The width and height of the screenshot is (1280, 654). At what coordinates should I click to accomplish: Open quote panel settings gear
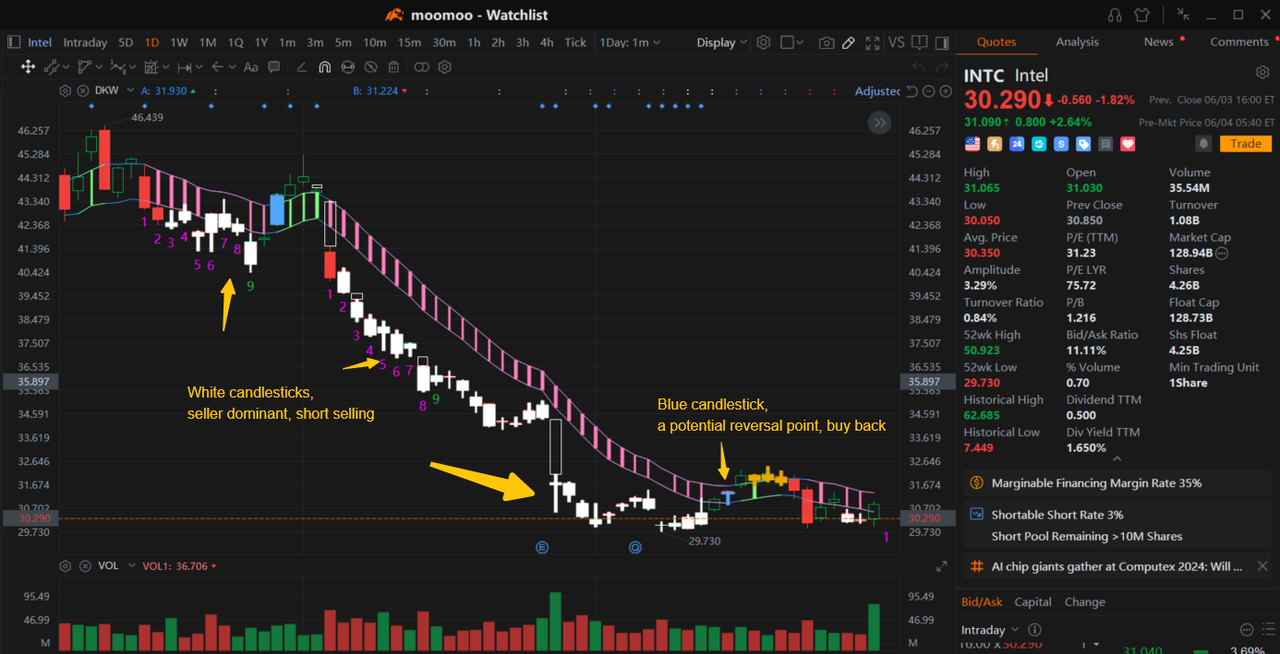(x=1262, y=73)
